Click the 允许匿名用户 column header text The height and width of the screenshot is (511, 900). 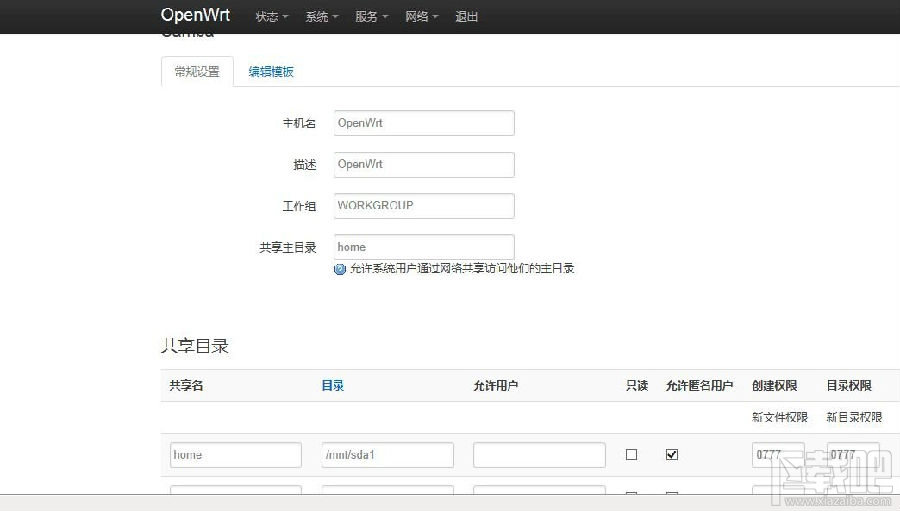click(699, 386)
